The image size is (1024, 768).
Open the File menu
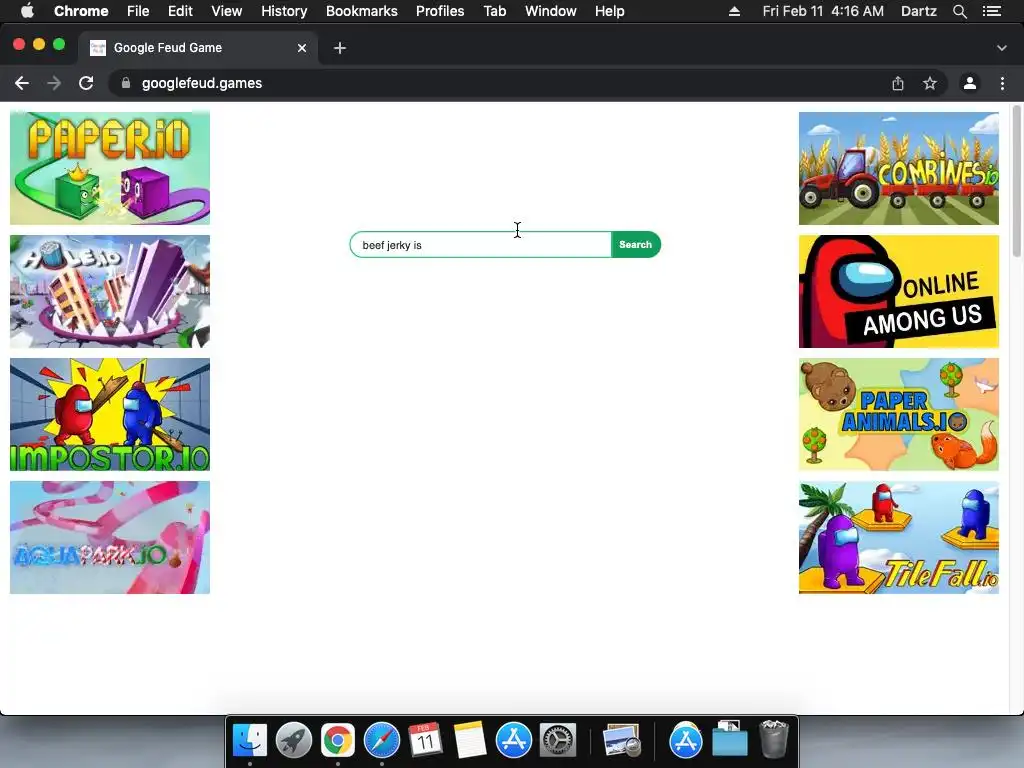[x=138, y=11]
